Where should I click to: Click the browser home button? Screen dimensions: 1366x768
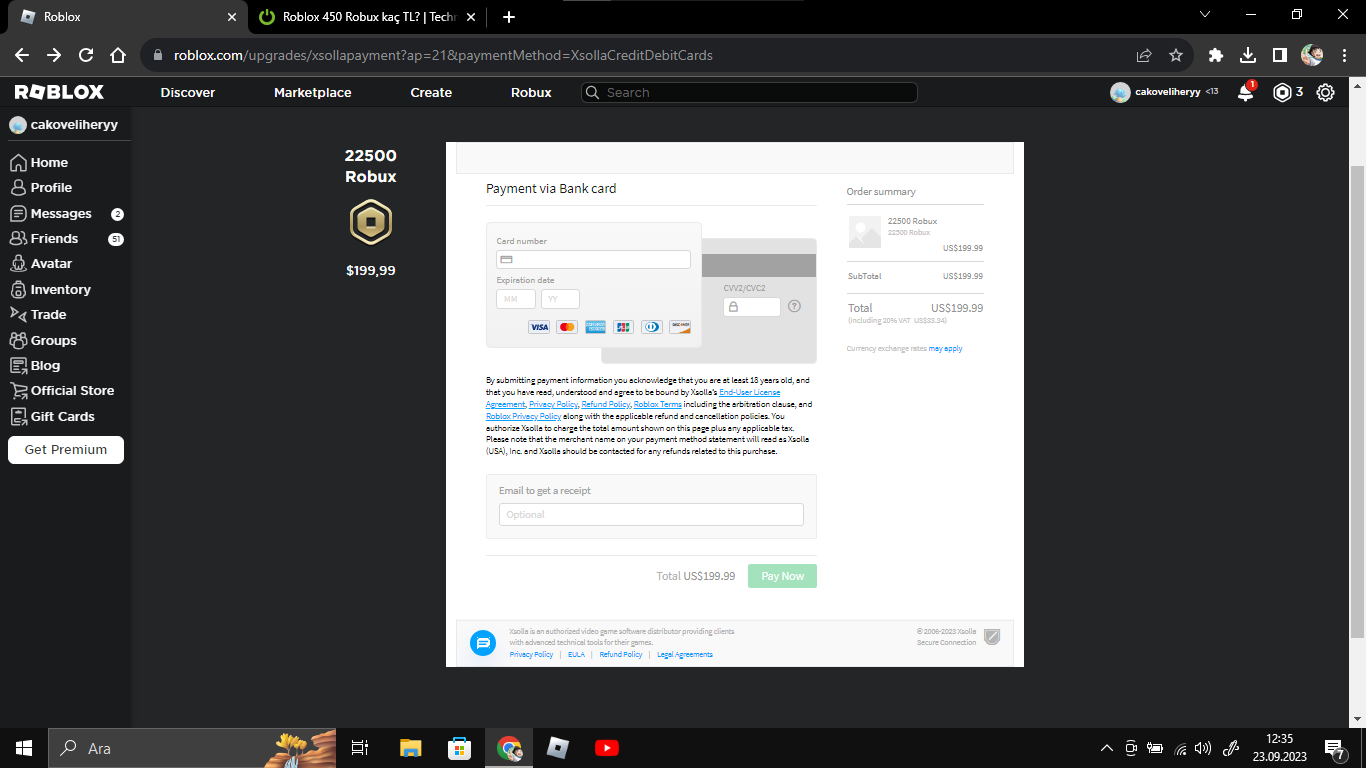tap(118, 55)
